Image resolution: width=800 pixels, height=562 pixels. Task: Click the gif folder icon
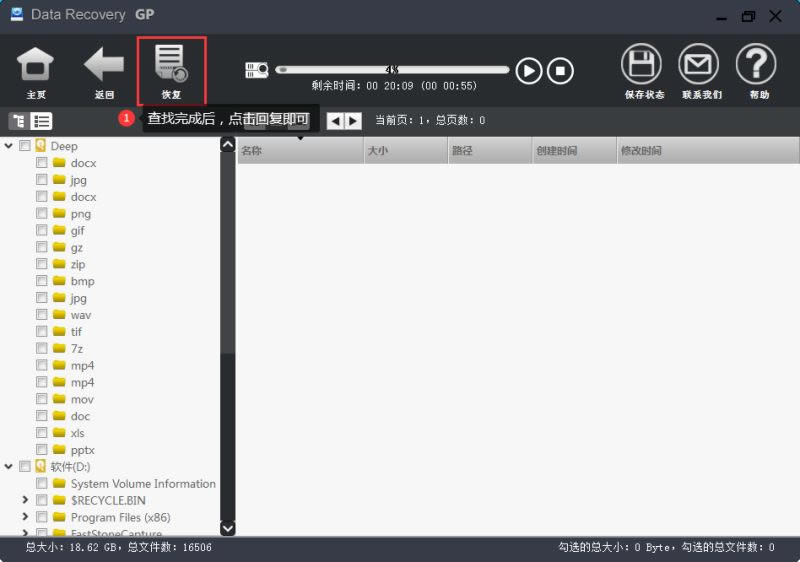[x=59, y=230]
